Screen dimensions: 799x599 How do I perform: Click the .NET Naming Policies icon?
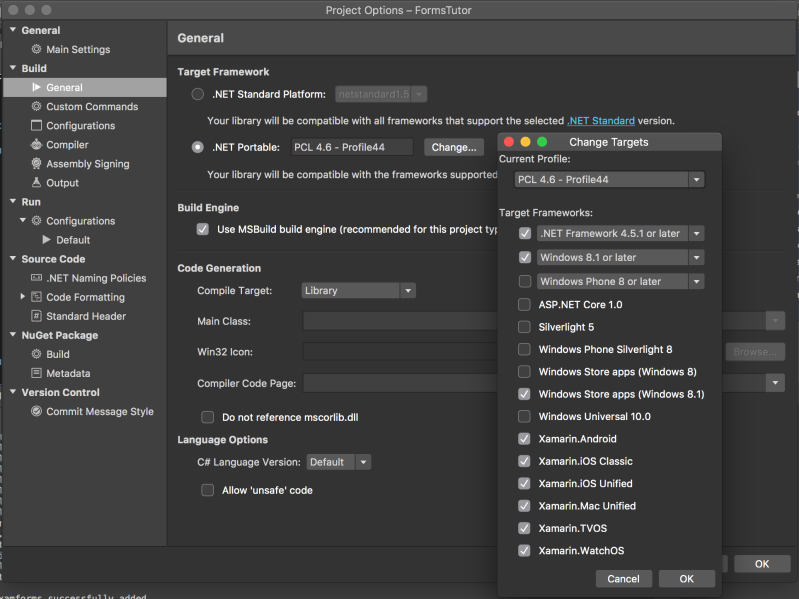(x=36, y=278)
